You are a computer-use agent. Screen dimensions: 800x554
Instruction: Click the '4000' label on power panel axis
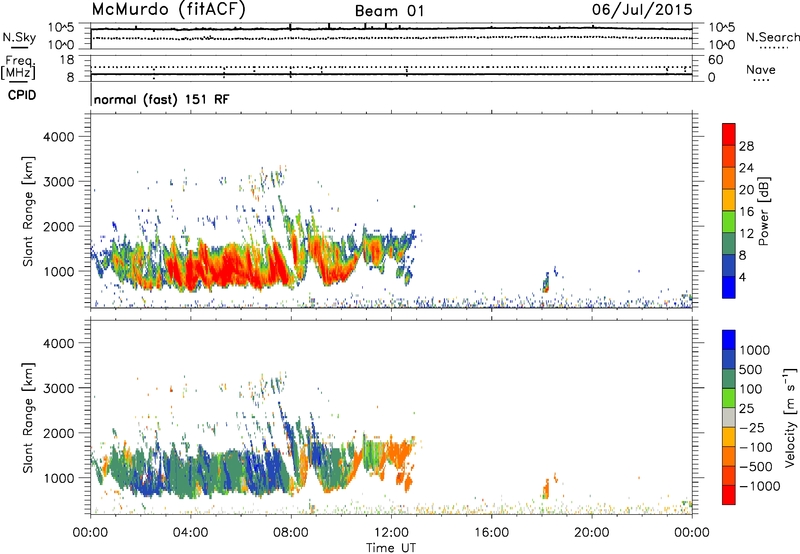point(58,137)
